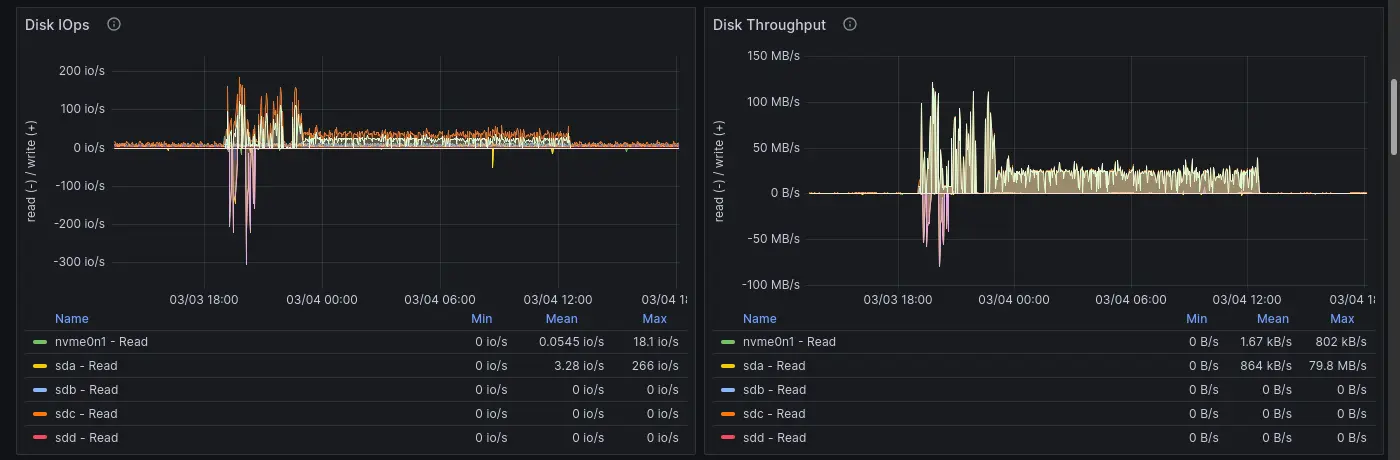Viewport: 1400px width, 460px height.
Task: Click red sdd color swatch in Disk Throughput legend
Action: point(728,438)
